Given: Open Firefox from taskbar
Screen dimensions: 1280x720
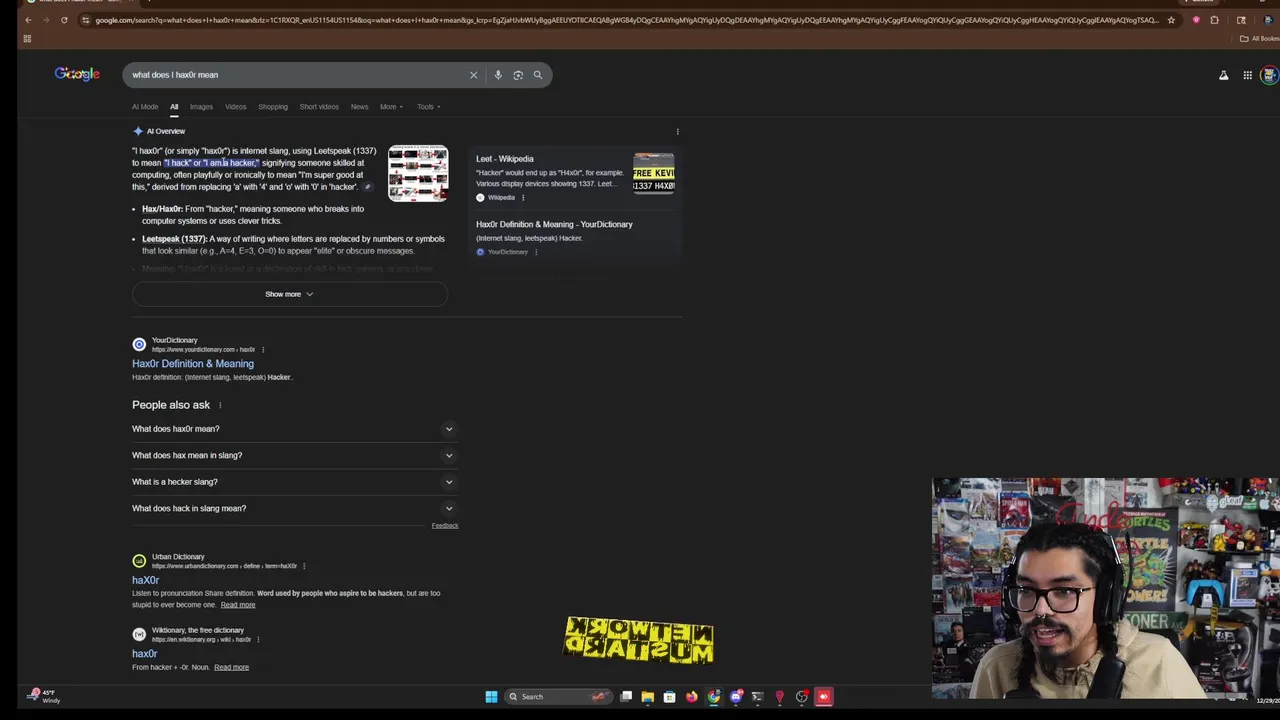Looking at the screenshot, I should tap(691, 697).
